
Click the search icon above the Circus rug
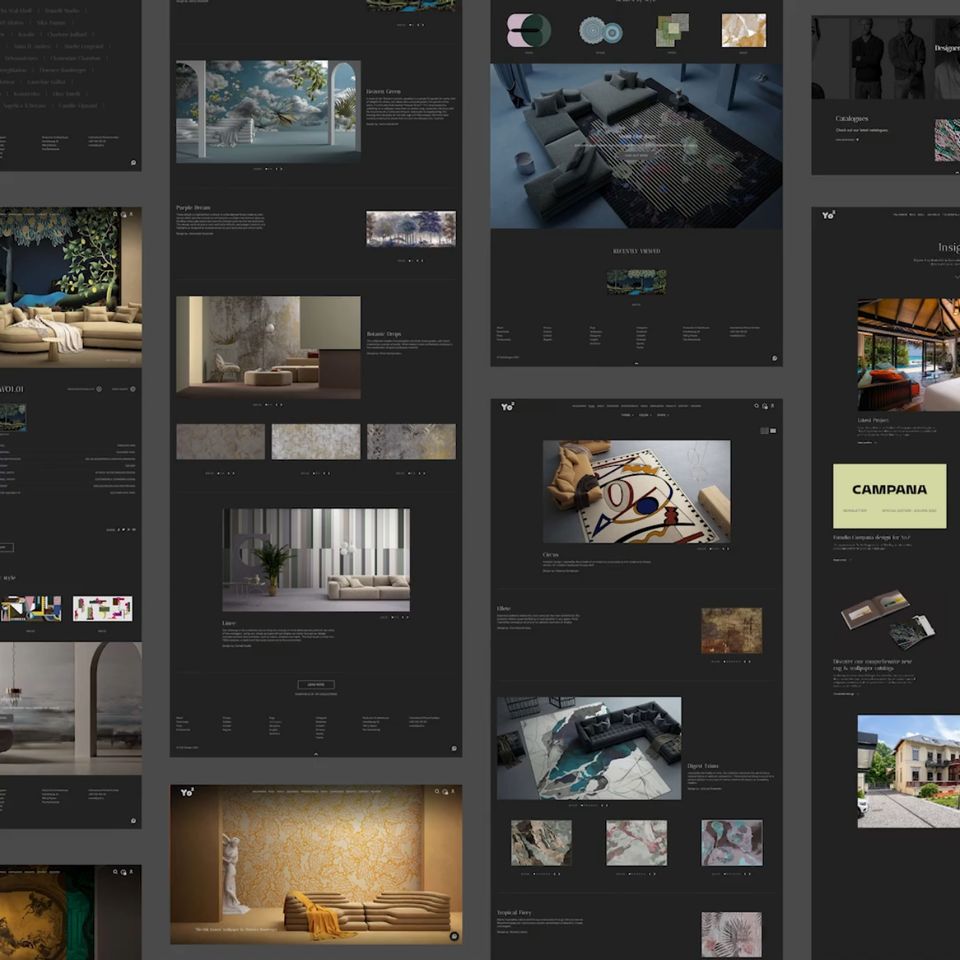756,406
